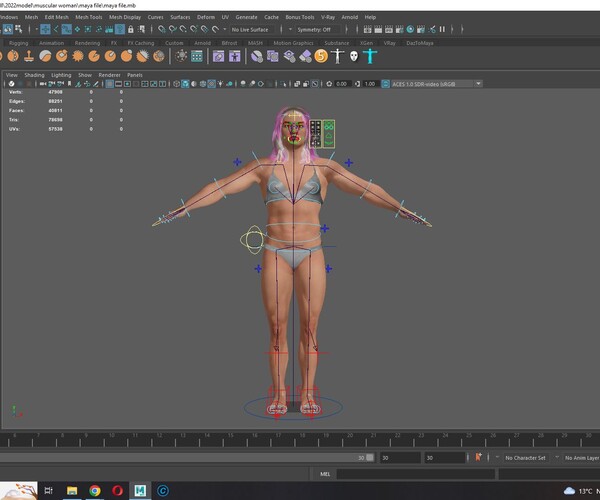
Task: Open Google Chrome from the taskbar
Action: (95, 490)
